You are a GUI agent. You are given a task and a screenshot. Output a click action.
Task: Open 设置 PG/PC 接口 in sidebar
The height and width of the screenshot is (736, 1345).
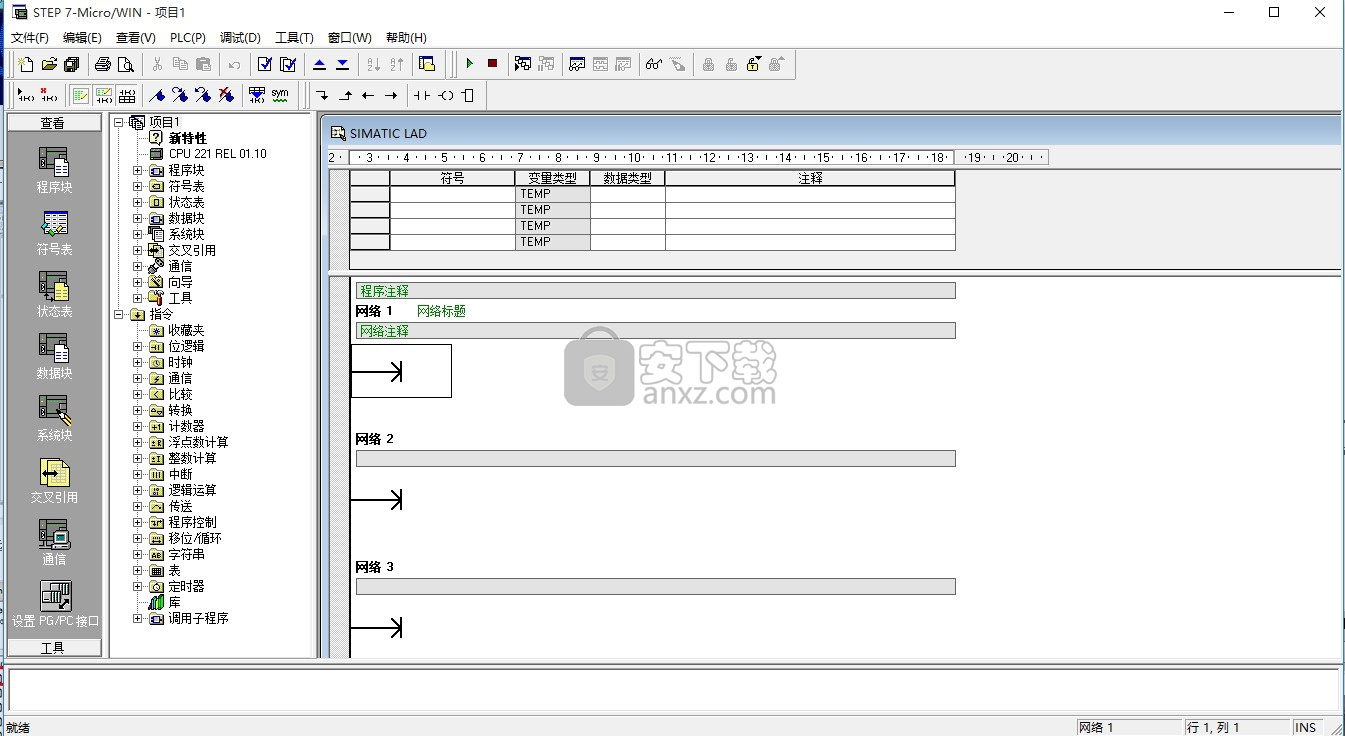pos(55,604)
